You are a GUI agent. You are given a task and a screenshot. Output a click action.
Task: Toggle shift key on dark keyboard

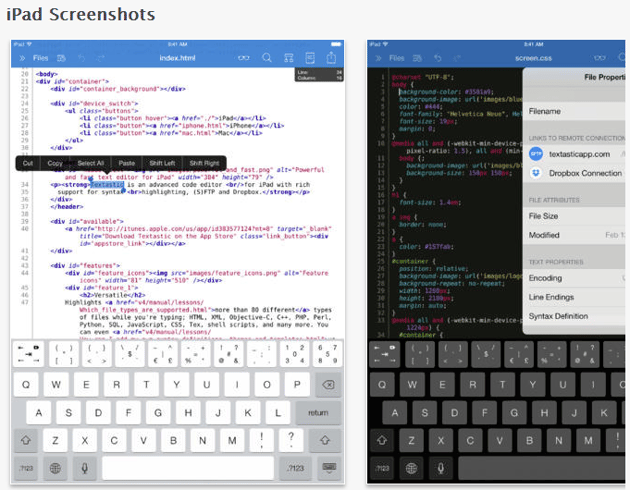(382, 440)
